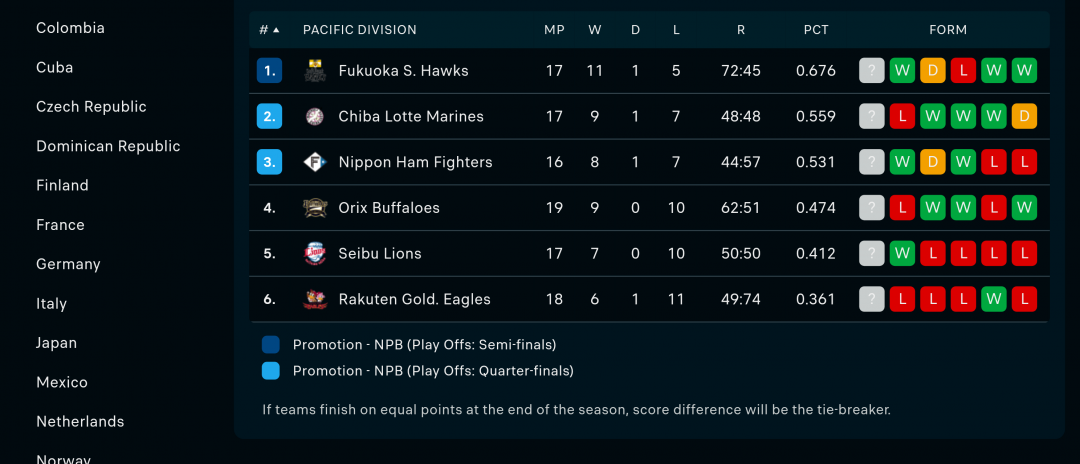Click the Orix Buffaloes team logo
1080x464 pixels.
pos(315,208)
